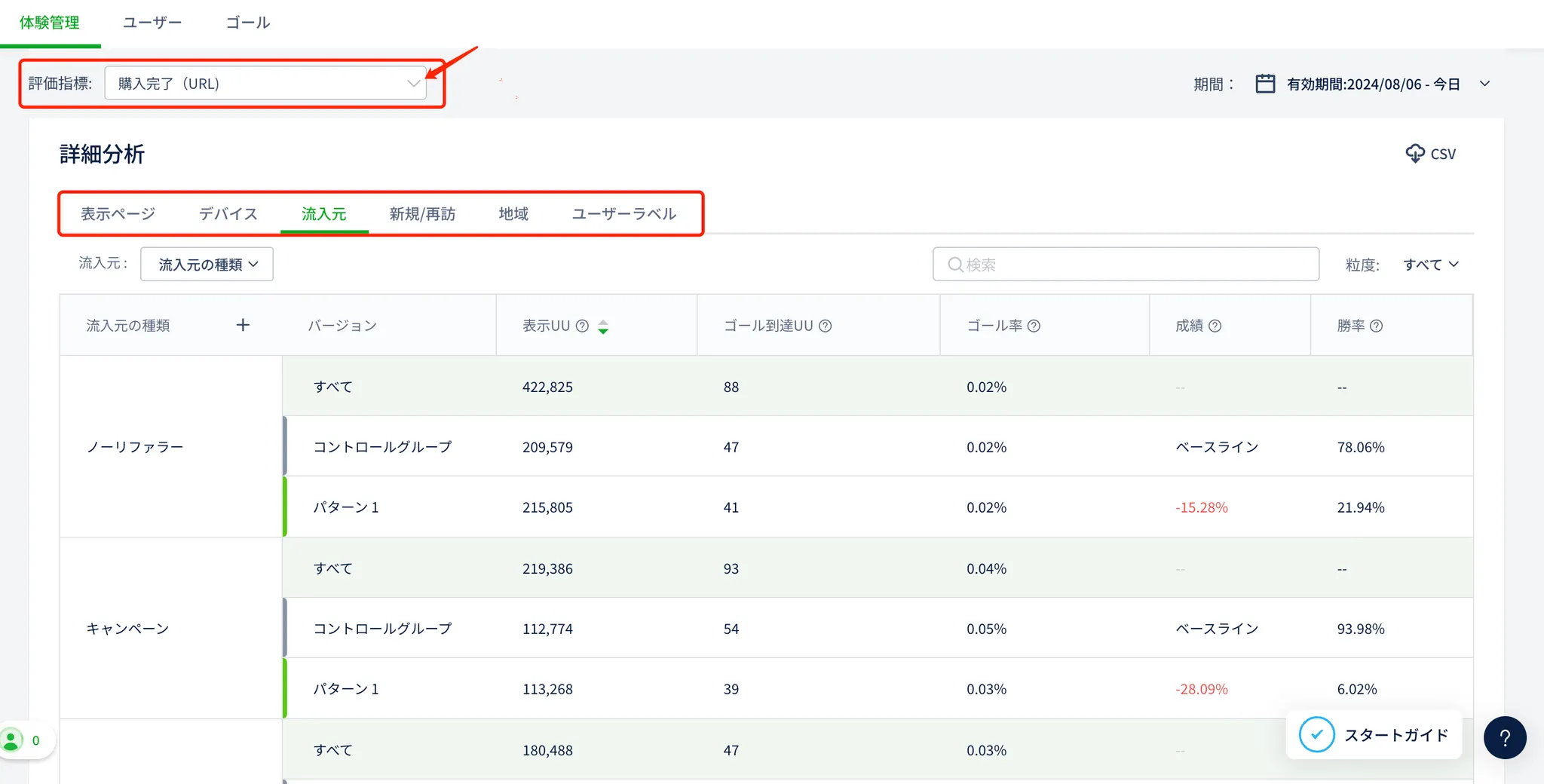Select the ユーザーラベル tab
Viewport: 1544px width, 784px height.
(623, 214)
